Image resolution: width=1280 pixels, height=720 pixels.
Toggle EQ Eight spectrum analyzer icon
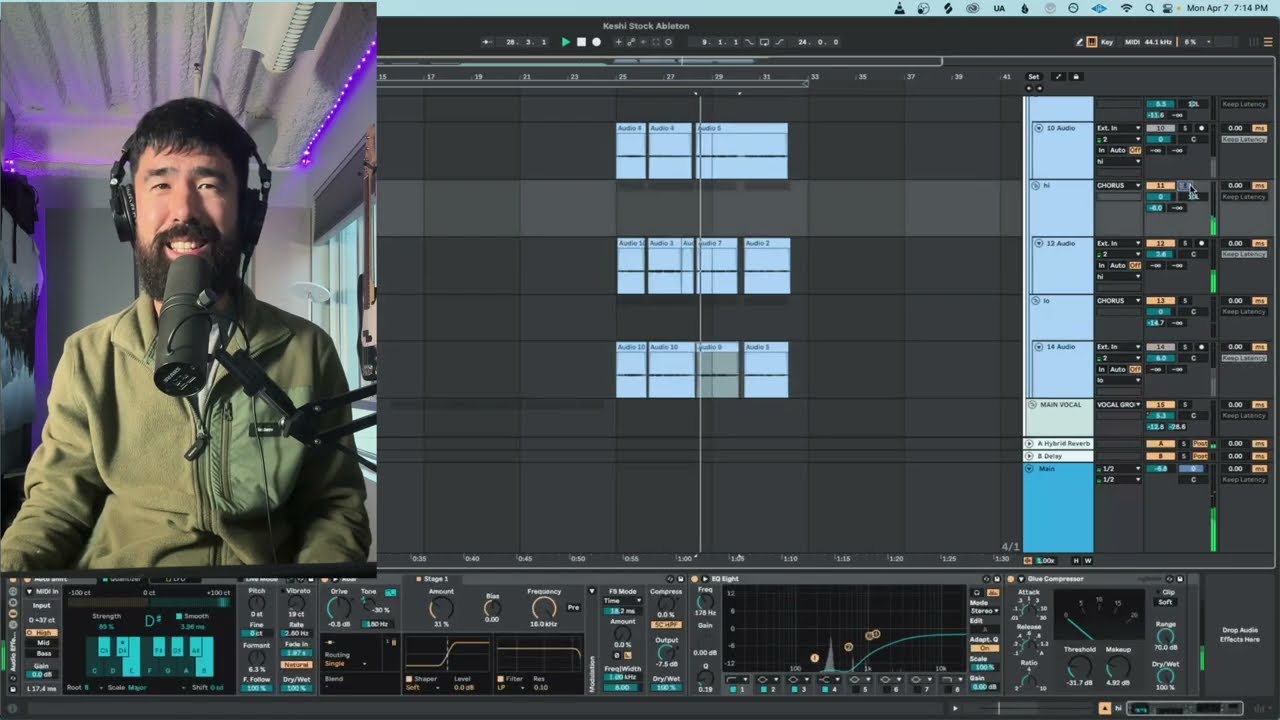(x=992, y=592)
